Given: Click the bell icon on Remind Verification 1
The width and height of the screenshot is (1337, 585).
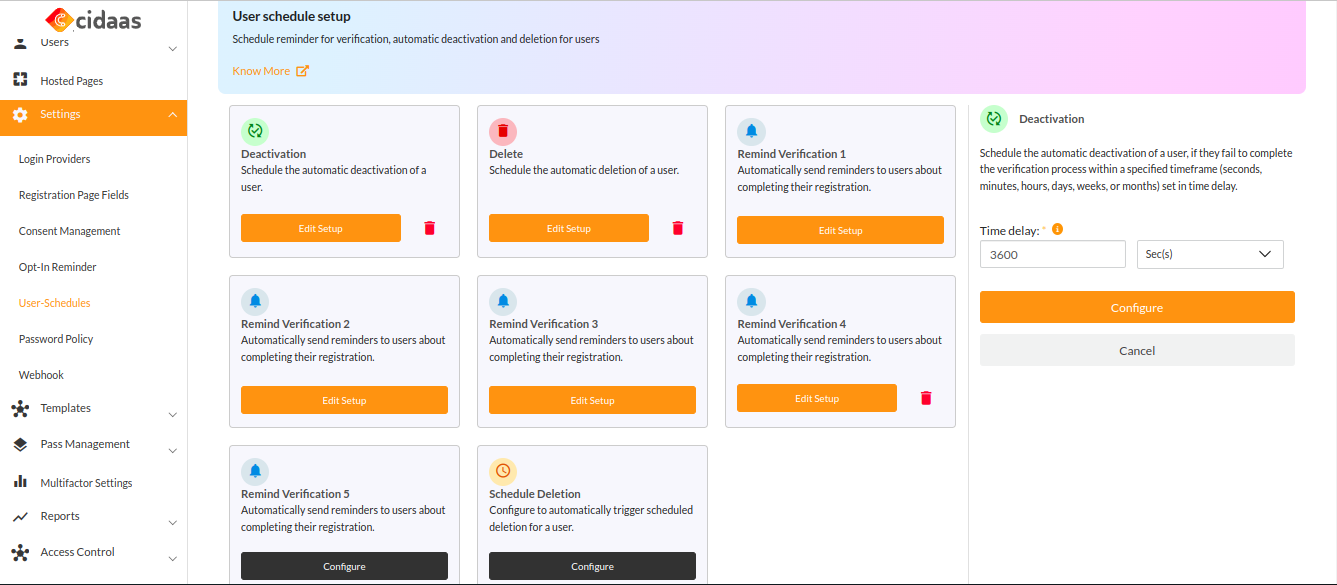Looking at the screenshot, I should (751, 131).
